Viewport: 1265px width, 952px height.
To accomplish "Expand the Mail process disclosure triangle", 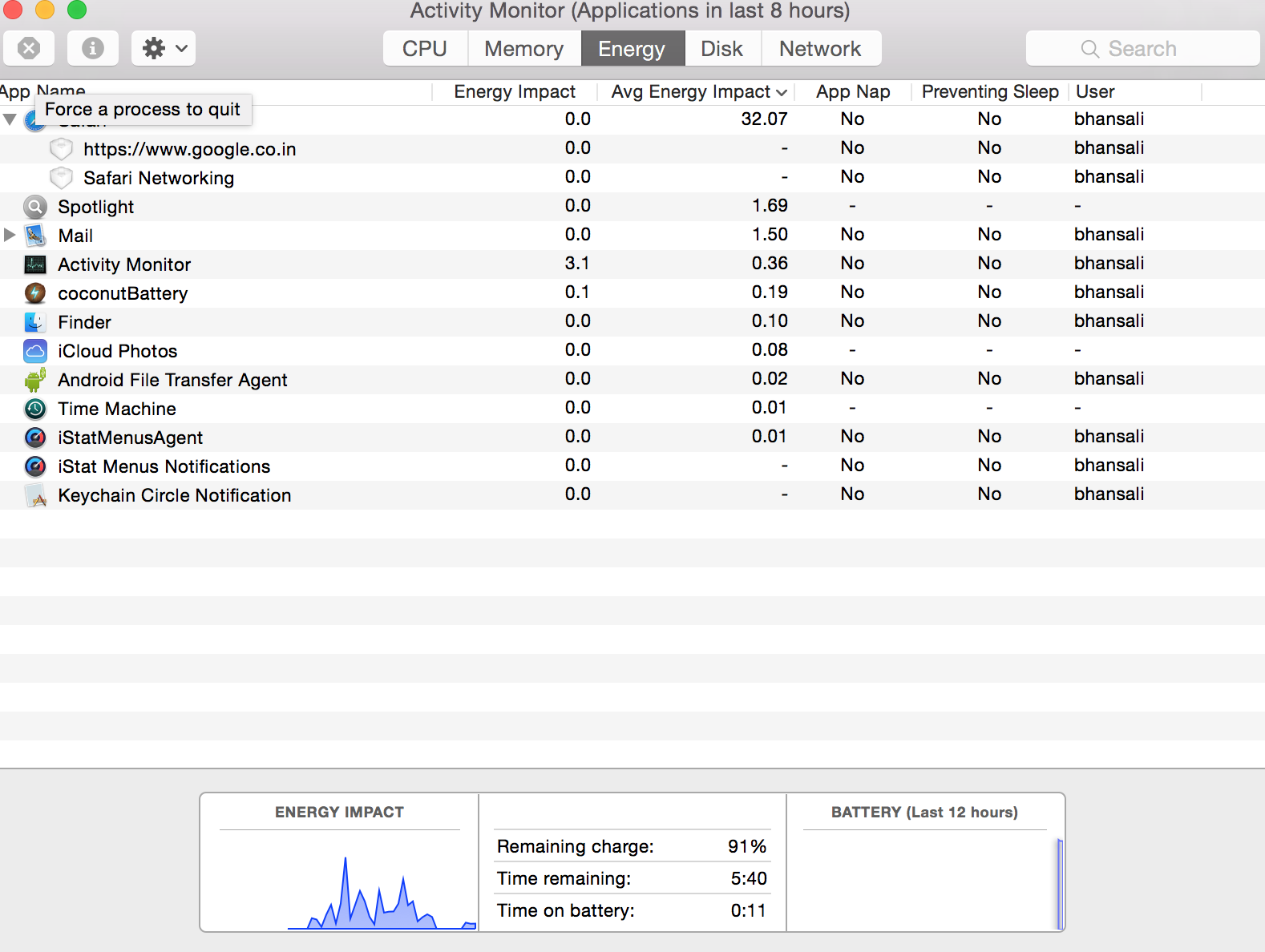I will coord(10,235).
